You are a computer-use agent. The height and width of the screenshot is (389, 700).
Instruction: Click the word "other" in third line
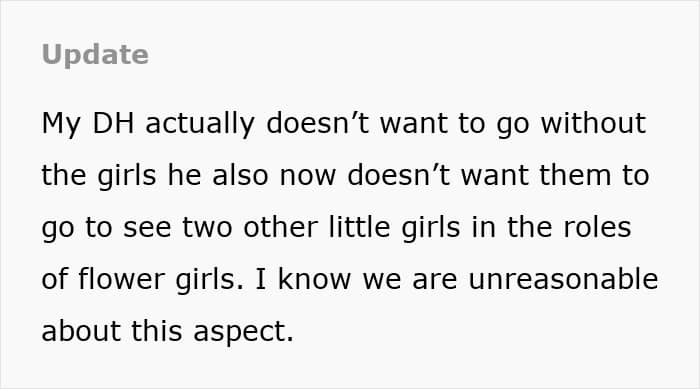click(x=280, y=226)
